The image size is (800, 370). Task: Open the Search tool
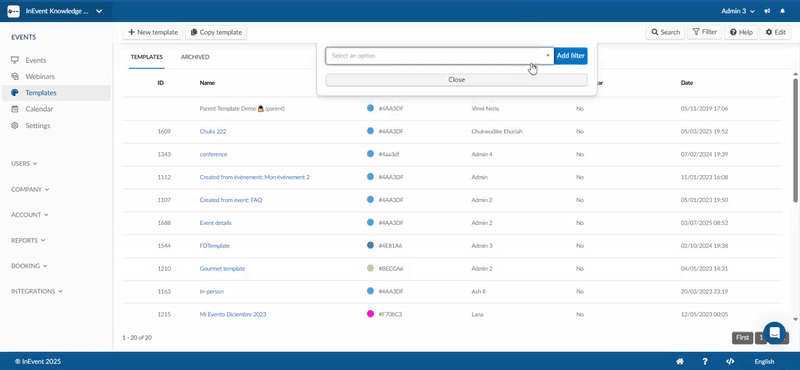point(665,32)
